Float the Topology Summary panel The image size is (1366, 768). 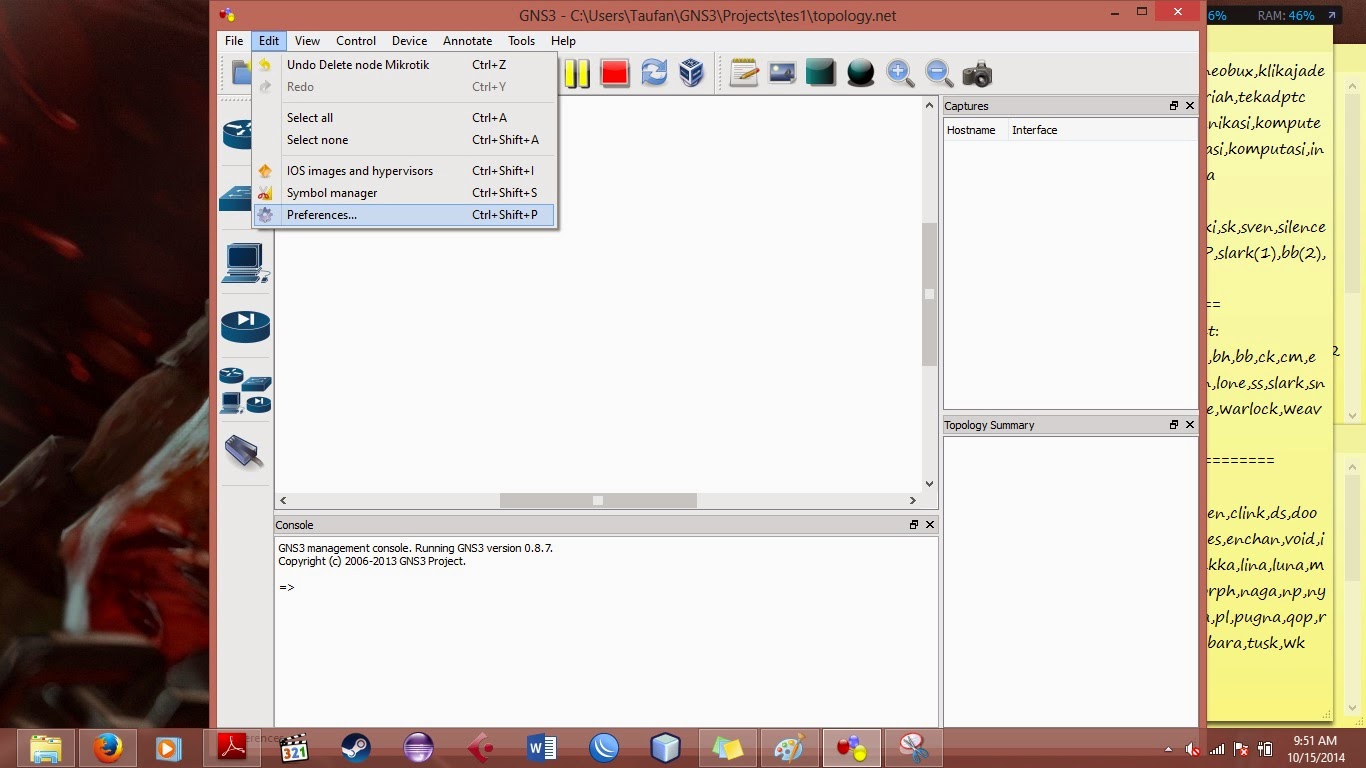1174,425
